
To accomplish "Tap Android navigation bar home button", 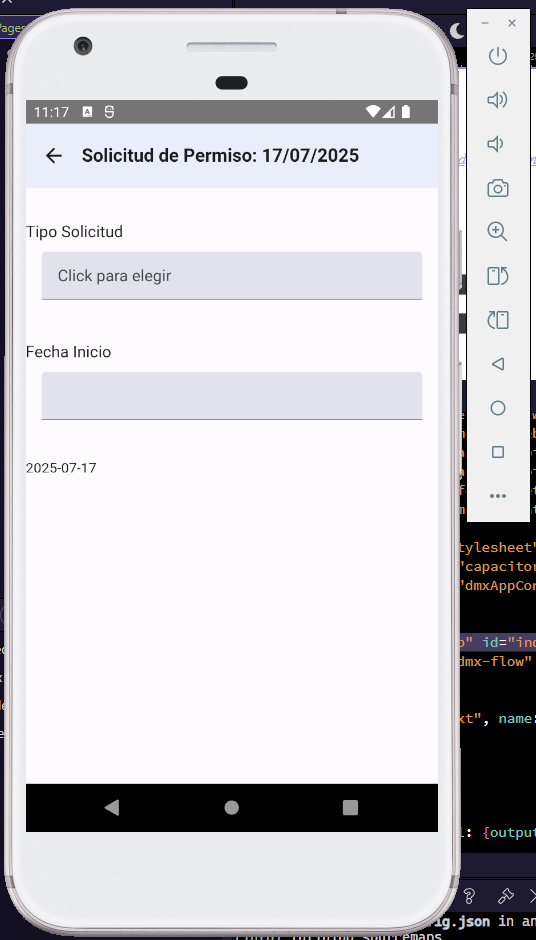I will coord(231,808).
